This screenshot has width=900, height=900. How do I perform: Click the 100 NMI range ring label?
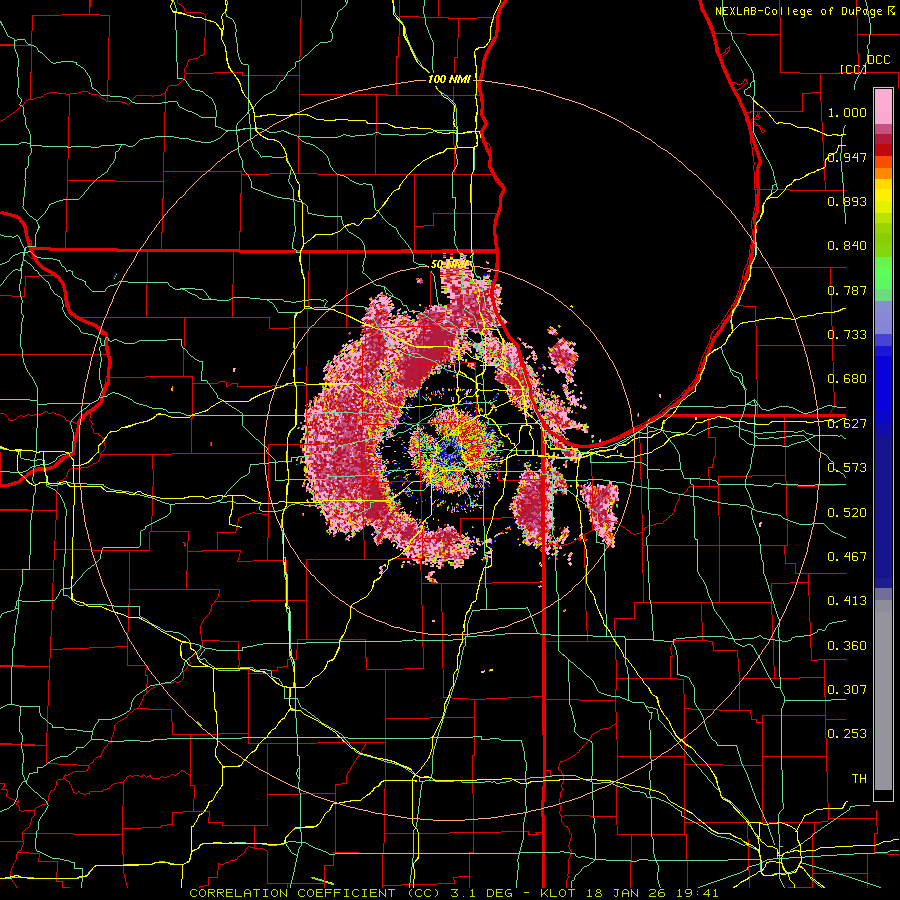pos(449,79)
